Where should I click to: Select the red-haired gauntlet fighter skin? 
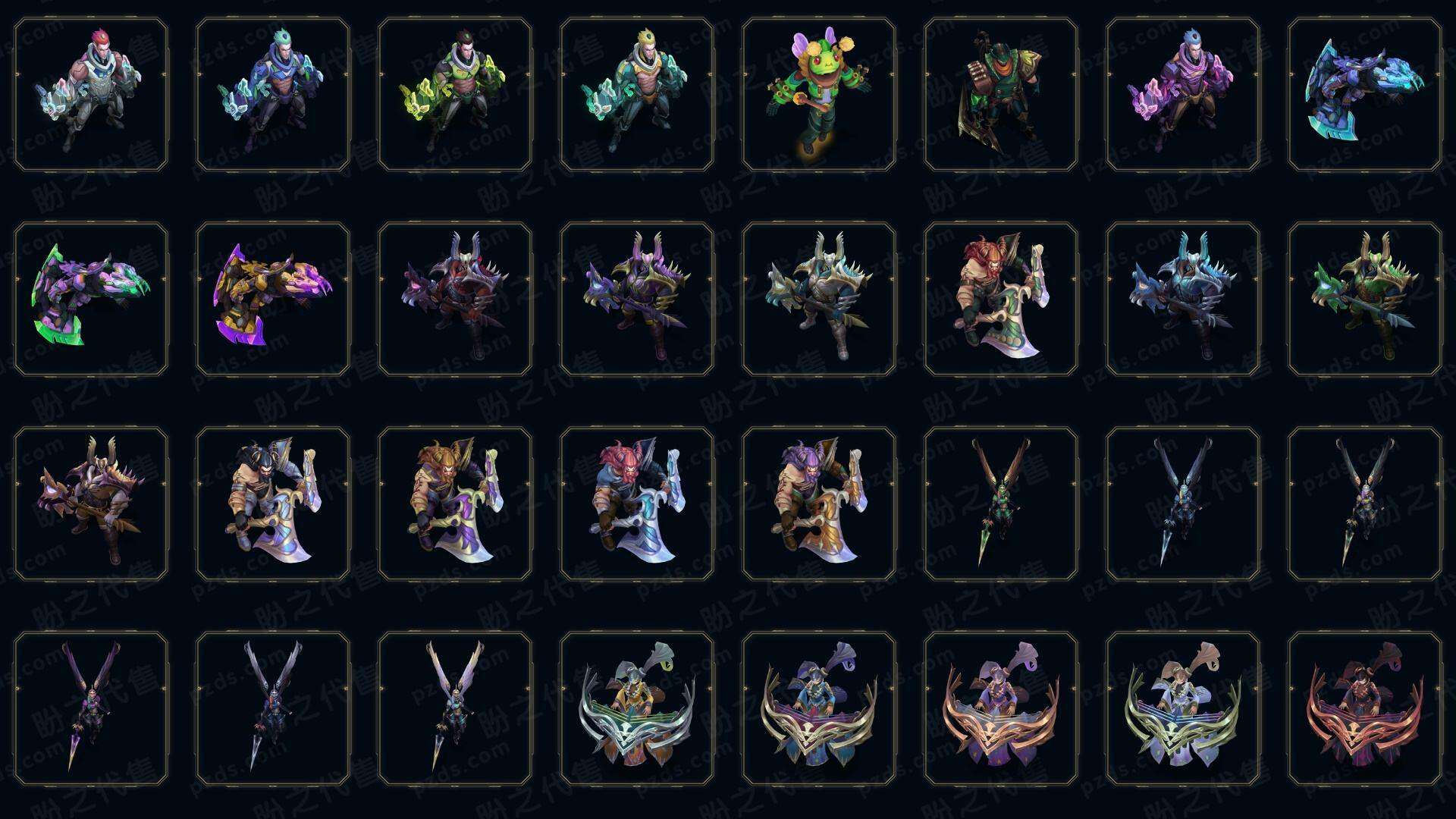(91, 94)
